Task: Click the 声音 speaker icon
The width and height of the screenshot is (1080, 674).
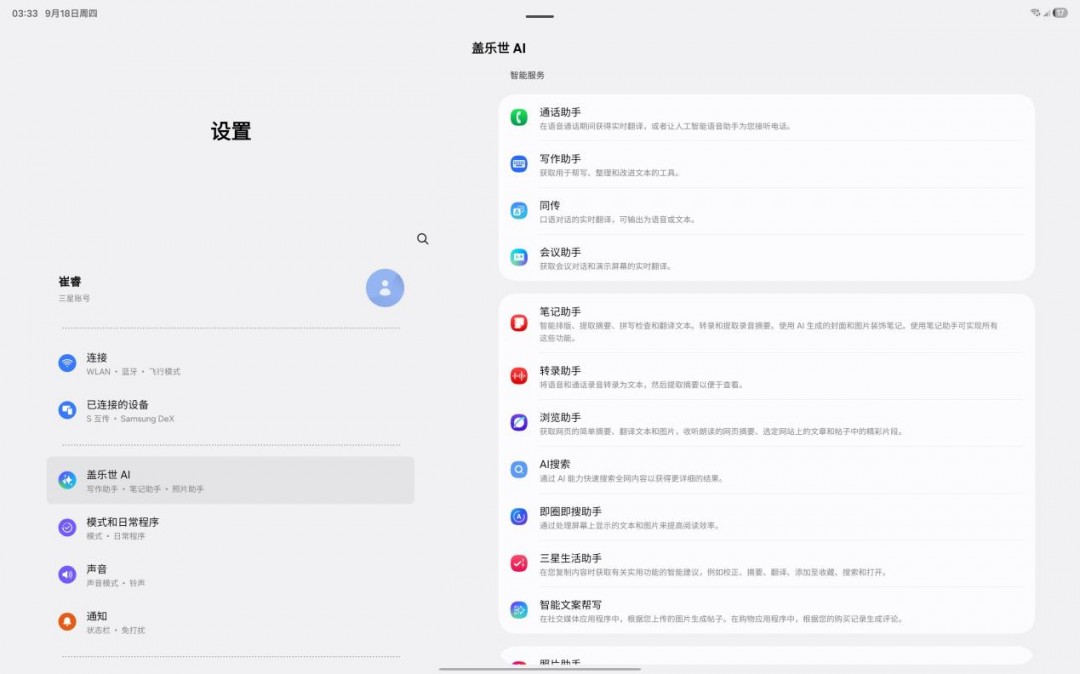Action: coord(67,574)
